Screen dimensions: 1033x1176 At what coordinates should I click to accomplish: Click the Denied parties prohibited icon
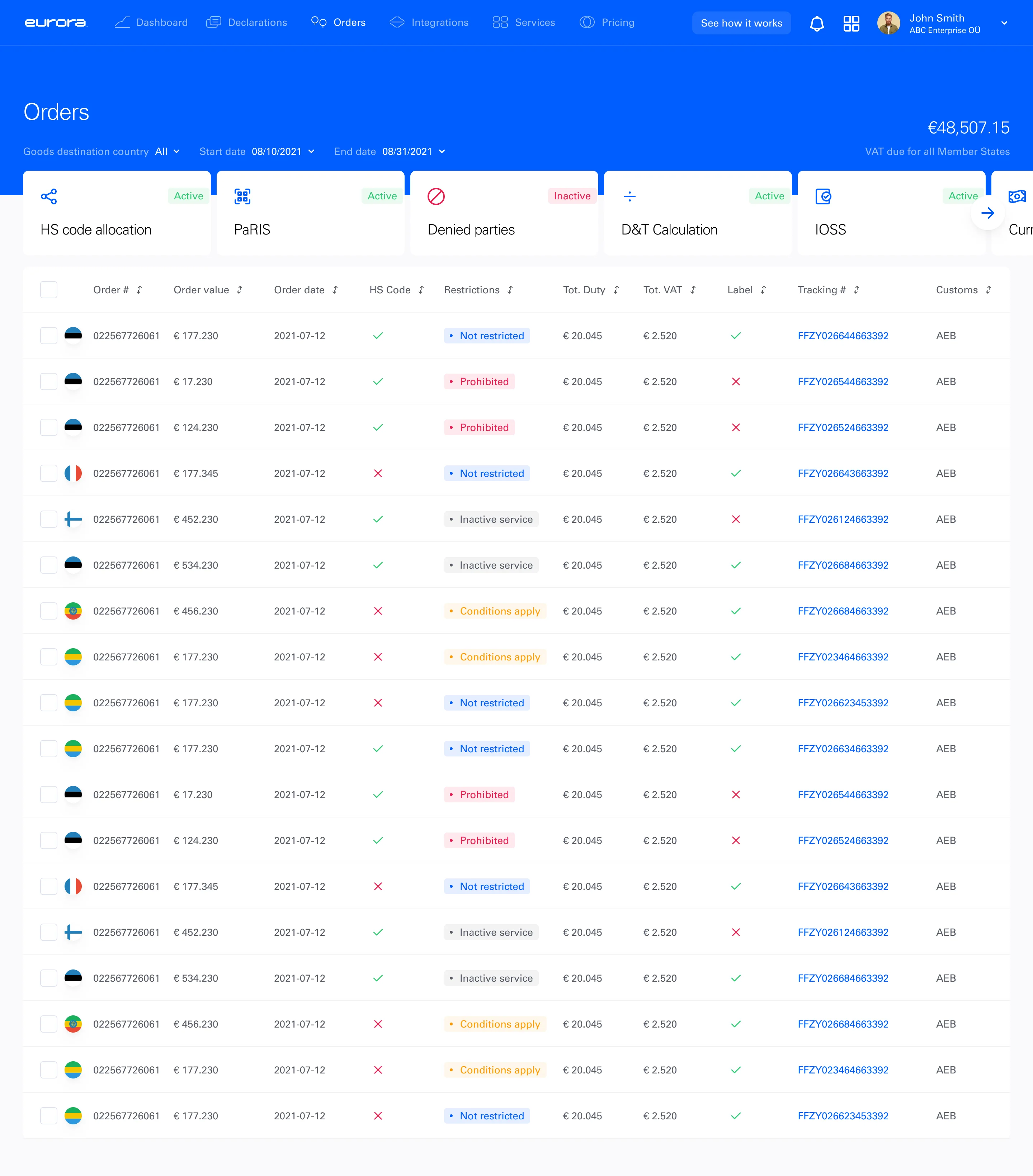click(436, 196)
